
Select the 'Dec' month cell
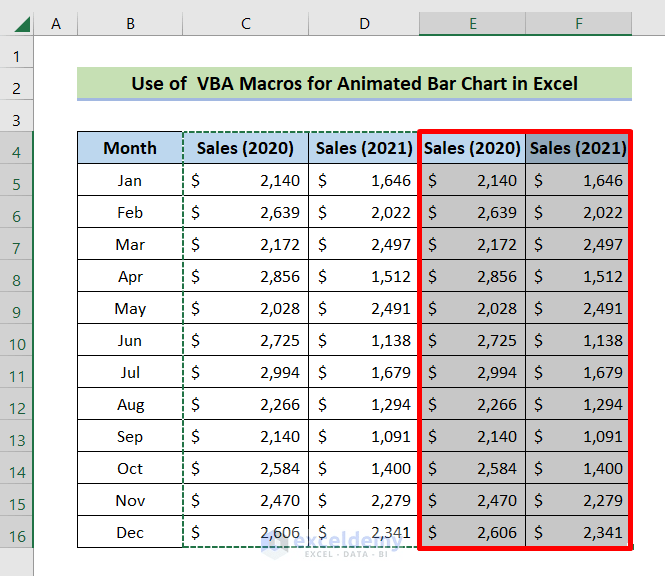pyautogui.click(x=130, y=532)
